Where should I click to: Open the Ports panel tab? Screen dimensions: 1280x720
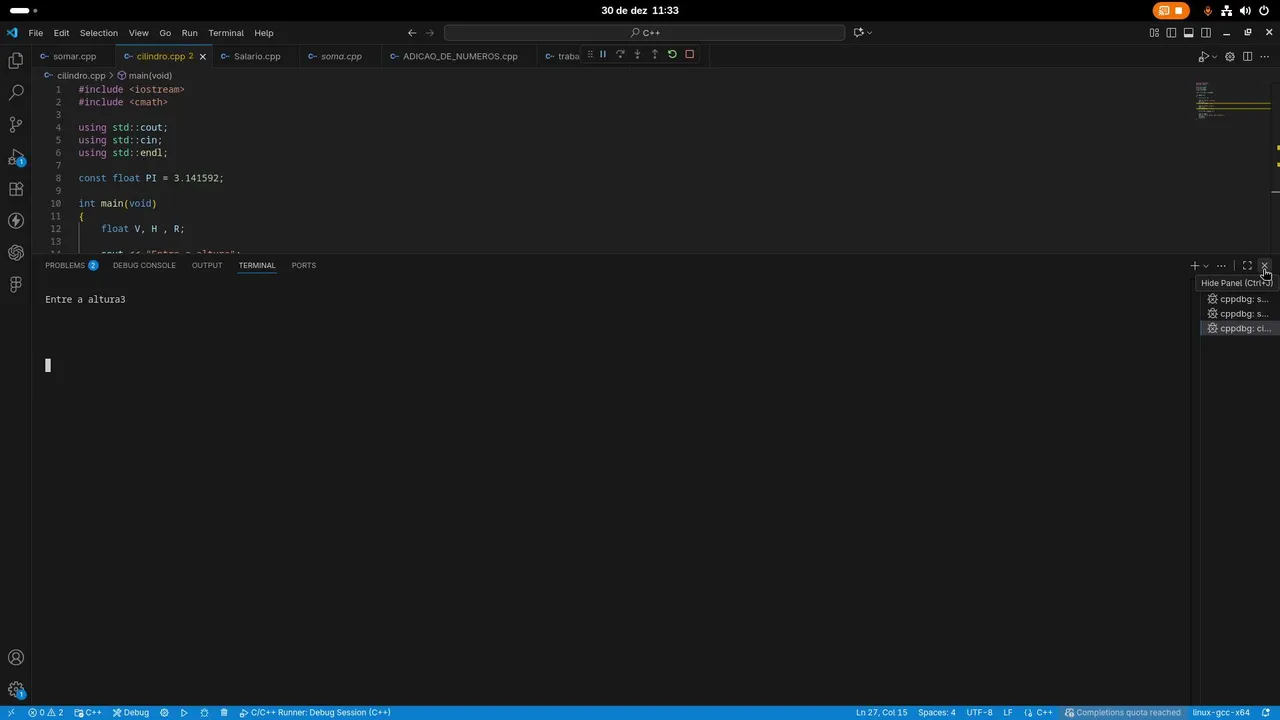(x=304, y=265)
